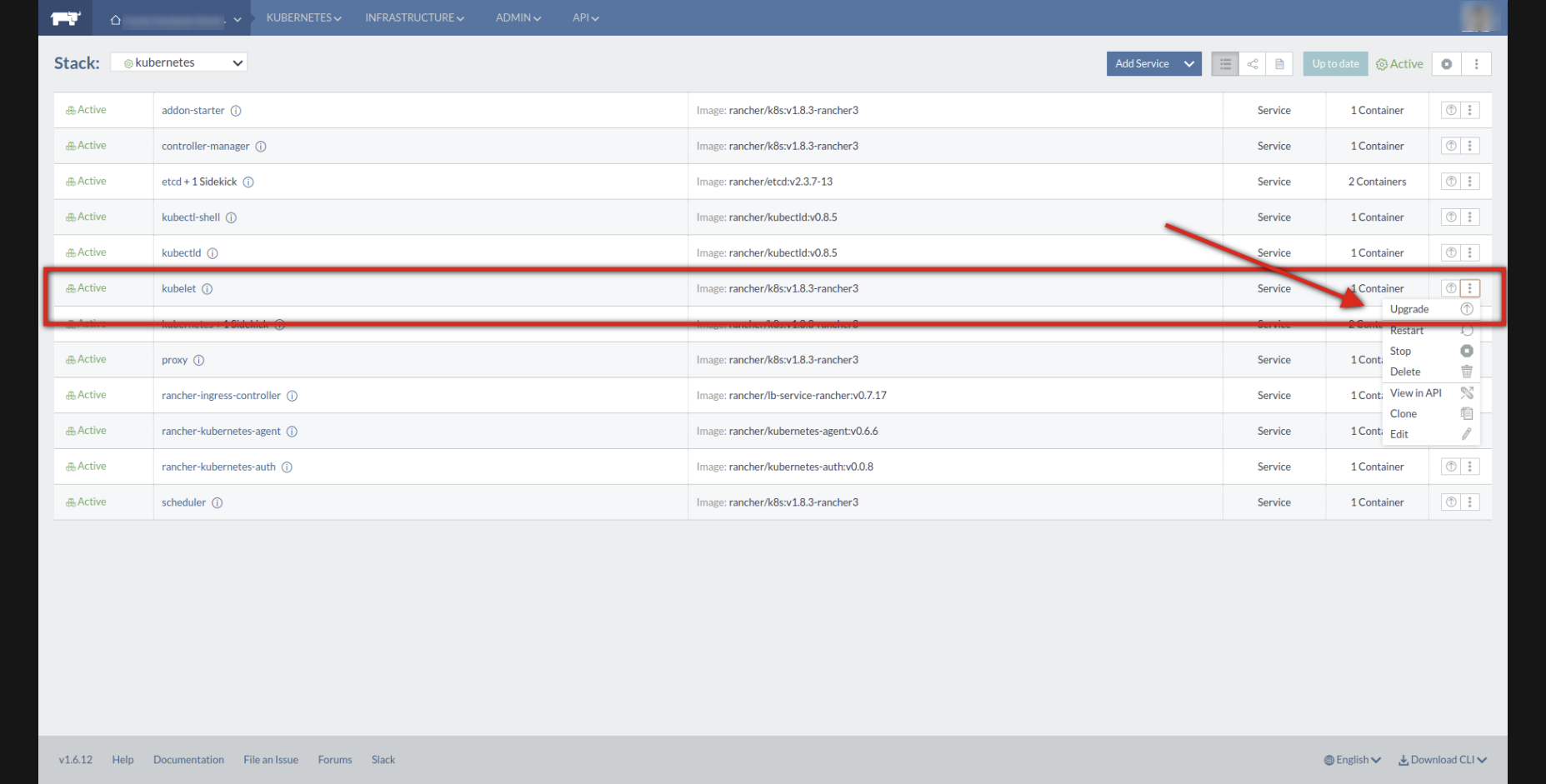The image size is (1546, 784).
Task: Open the kebab menu for rancher-kubernetes-auth
Action: pos(1470,467)
